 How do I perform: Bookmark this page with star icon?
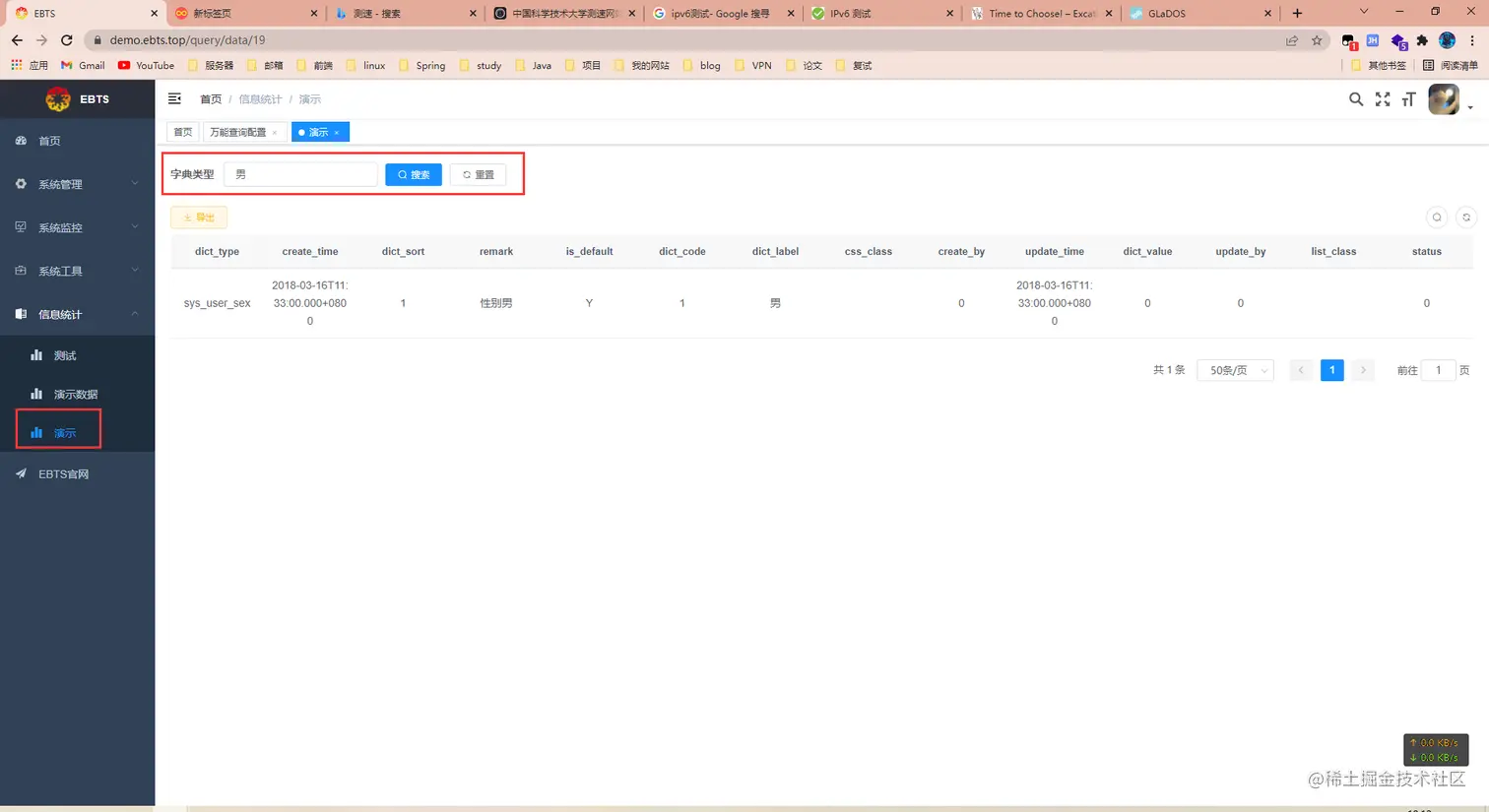[x=1317, y=40]
